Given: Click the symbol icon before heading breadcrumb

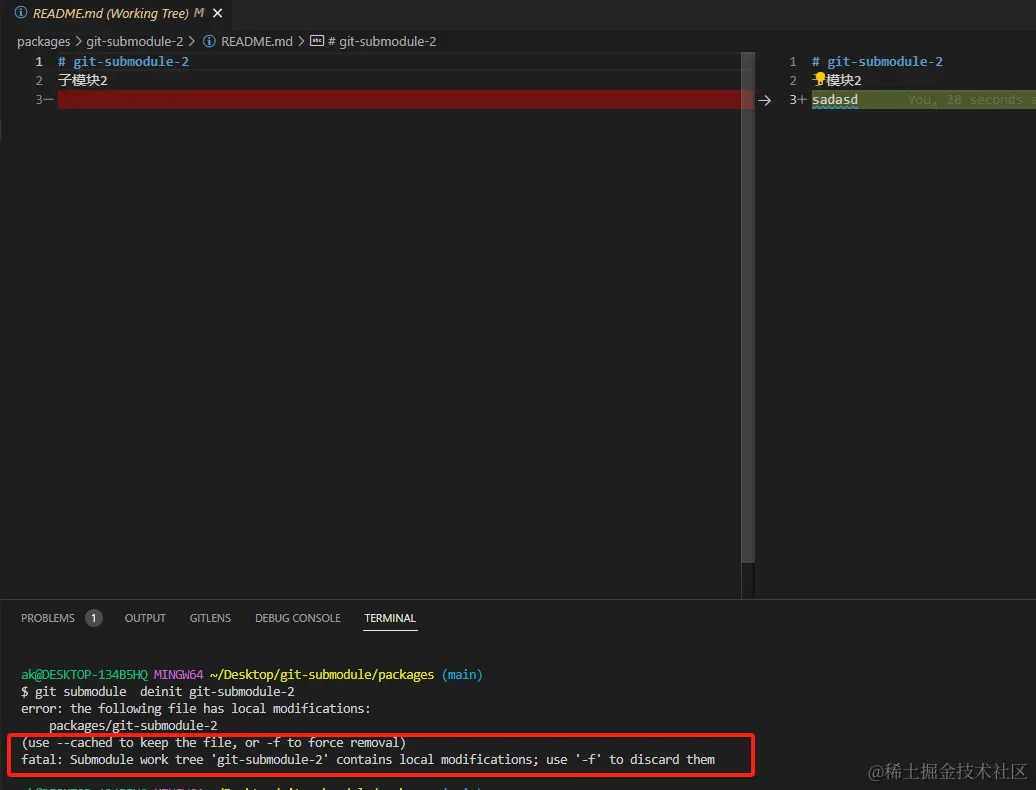Looking at the screenshot, I should 317,41.
